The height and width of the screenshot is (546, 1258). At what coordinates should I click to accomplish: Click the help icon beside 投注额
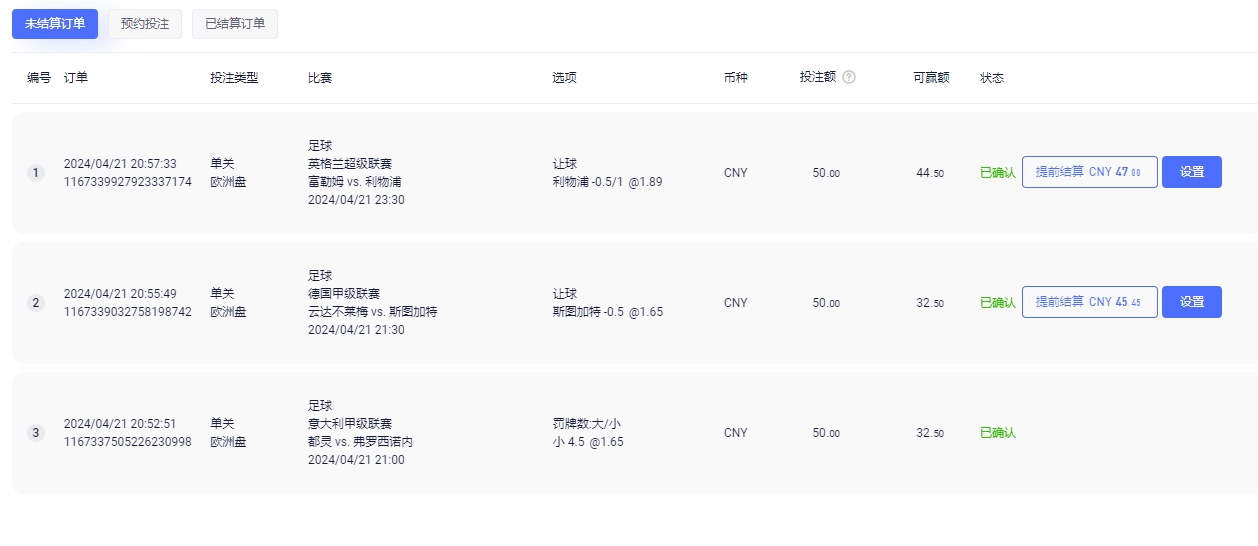pos(849,77)
